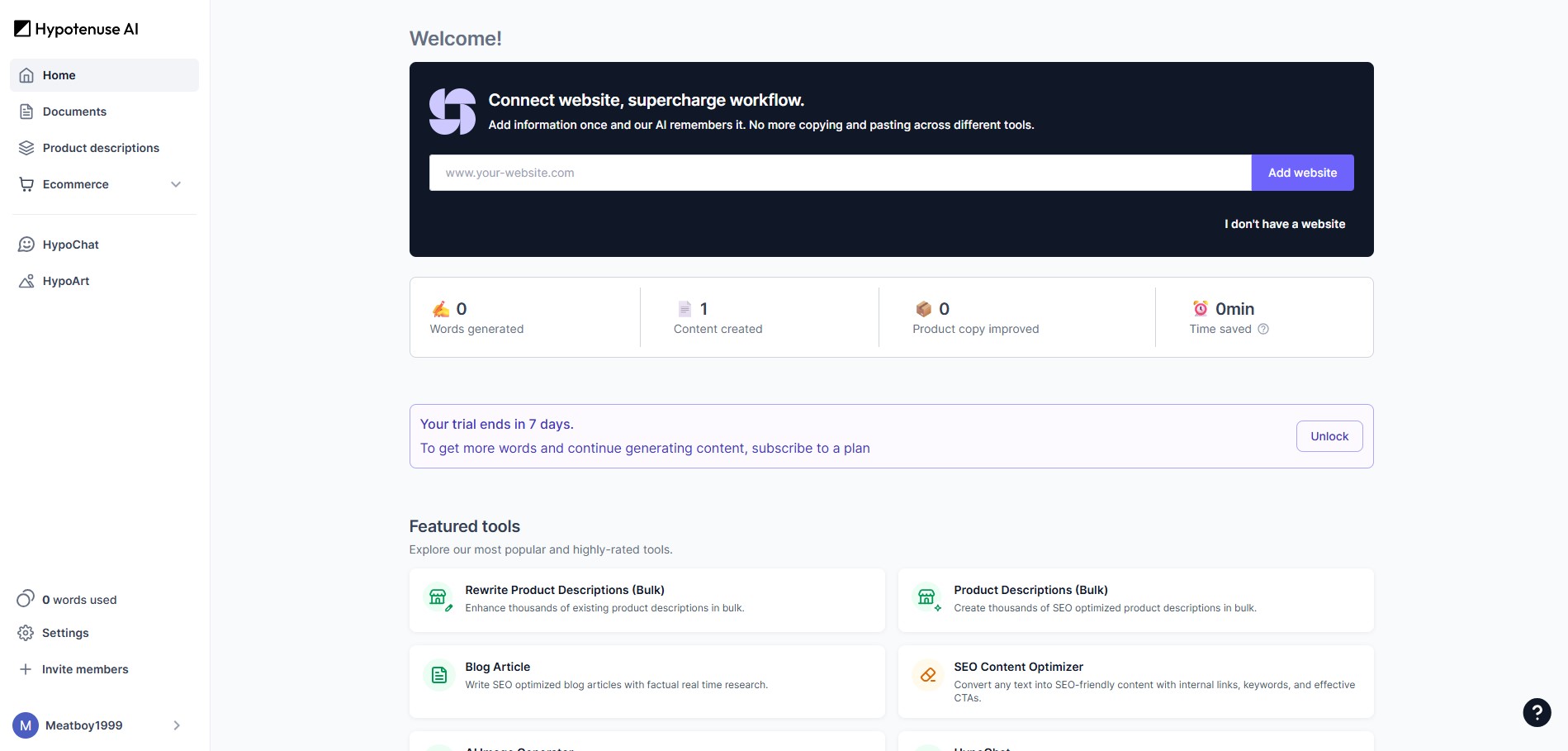Expand the Ecommerce menu chevron
The width and height of the screenshot is (1568, 751).
coord(176,184)
